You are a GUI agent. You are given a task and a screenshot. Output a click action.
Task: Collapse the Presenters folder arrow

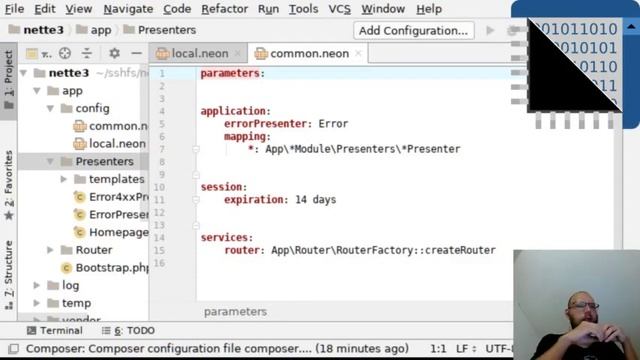pos(50,161)
